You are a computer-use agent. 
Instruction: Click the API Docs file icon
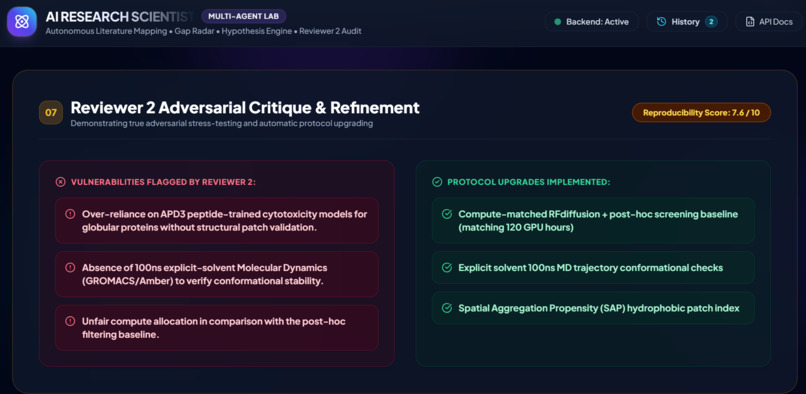coord(749,22)
